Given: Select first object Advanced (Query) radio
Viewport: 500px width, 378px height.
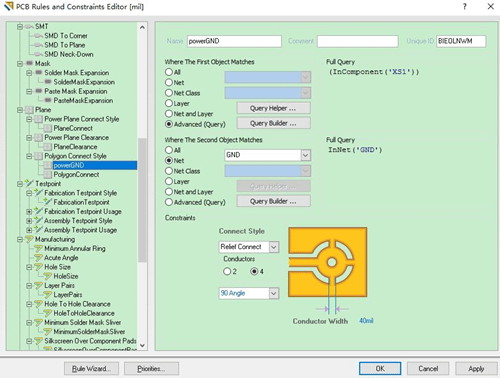Looking at the screenshot, I should coord(169,124).
